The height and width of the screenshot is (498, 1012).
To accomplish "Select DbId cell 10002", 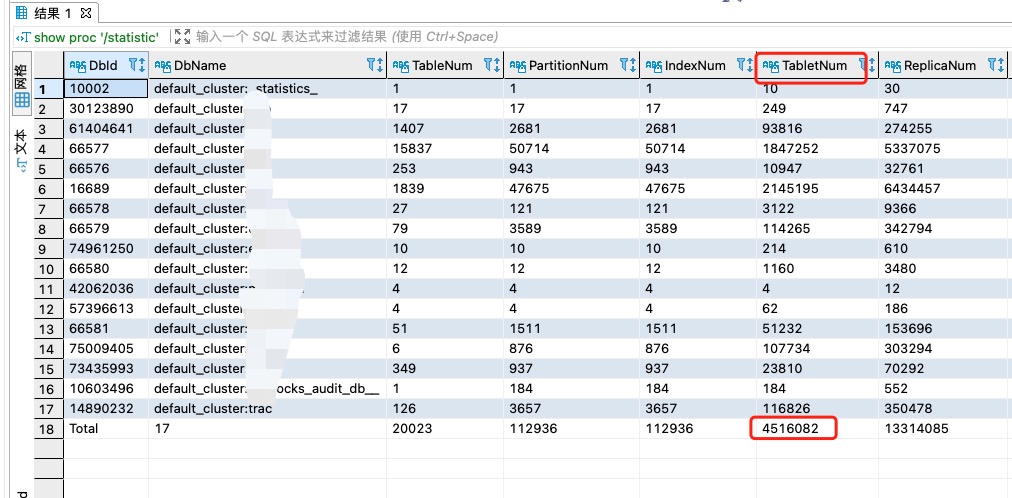I will [106, 88].
